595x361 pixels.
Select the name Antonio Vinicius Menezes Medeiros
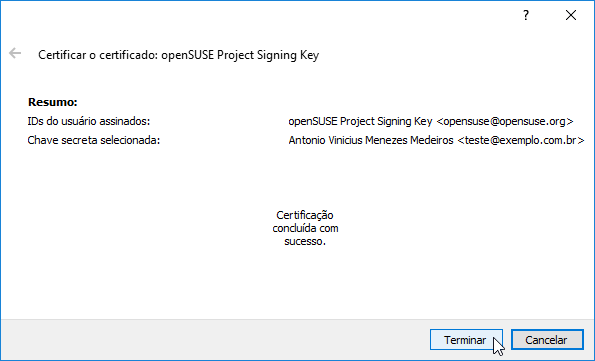pyautogui.click(x=371, y=140)
